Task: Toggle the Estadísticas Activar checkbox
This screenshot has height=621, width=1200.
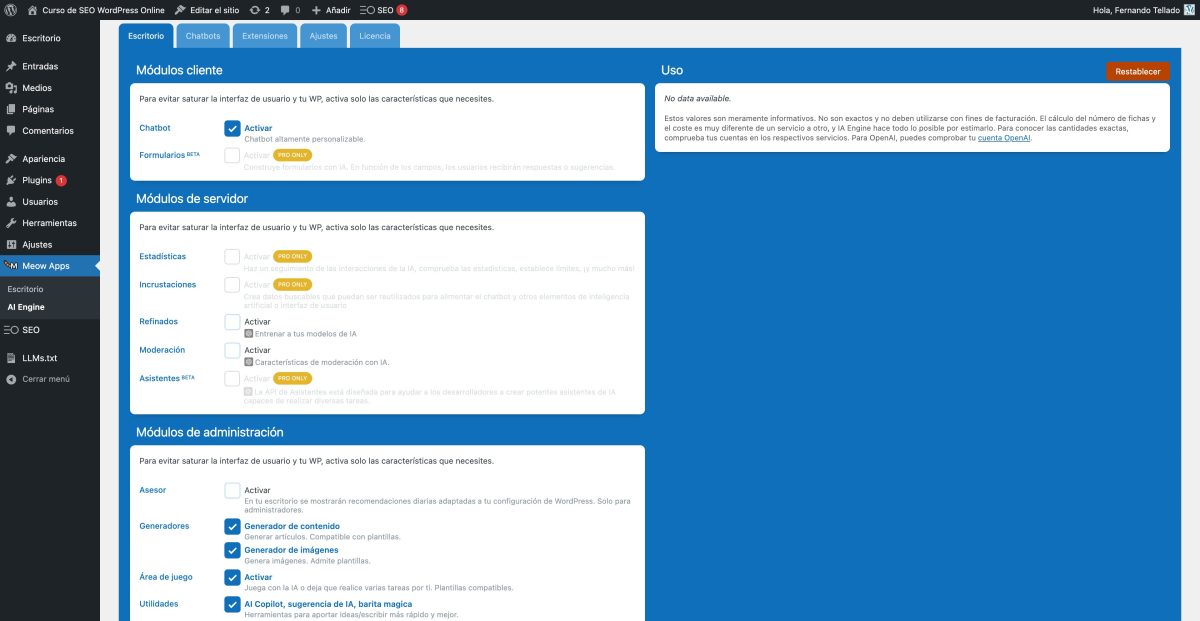Action: coord(232,256)
